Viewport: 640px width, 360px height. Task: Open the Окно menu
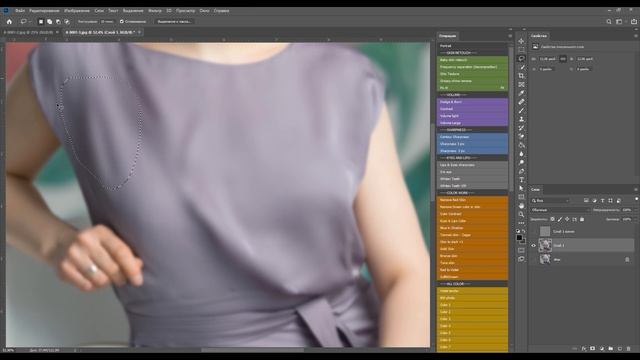[x=204, y=11]
